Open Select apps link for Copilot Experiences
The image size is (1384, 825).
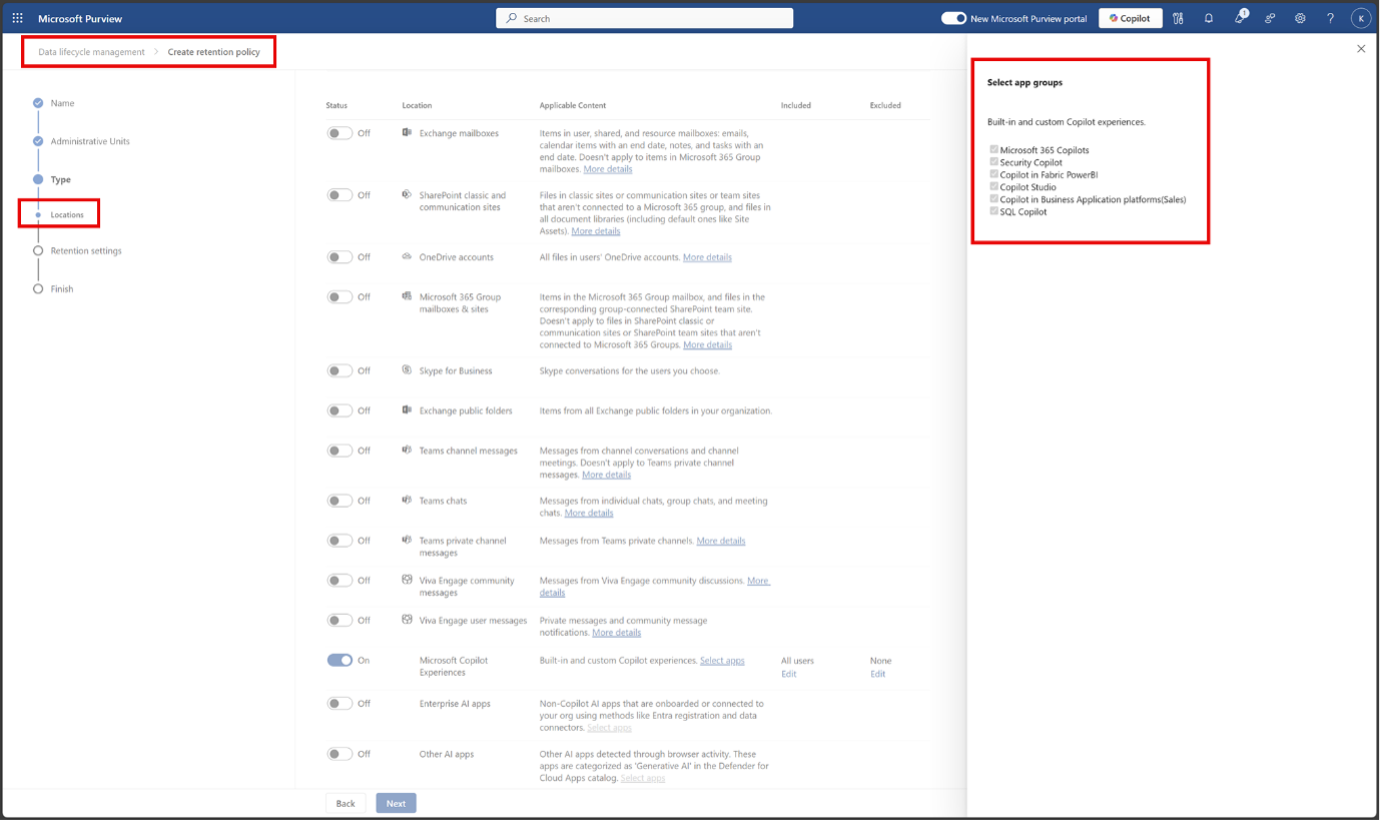[x=722, y=661]
